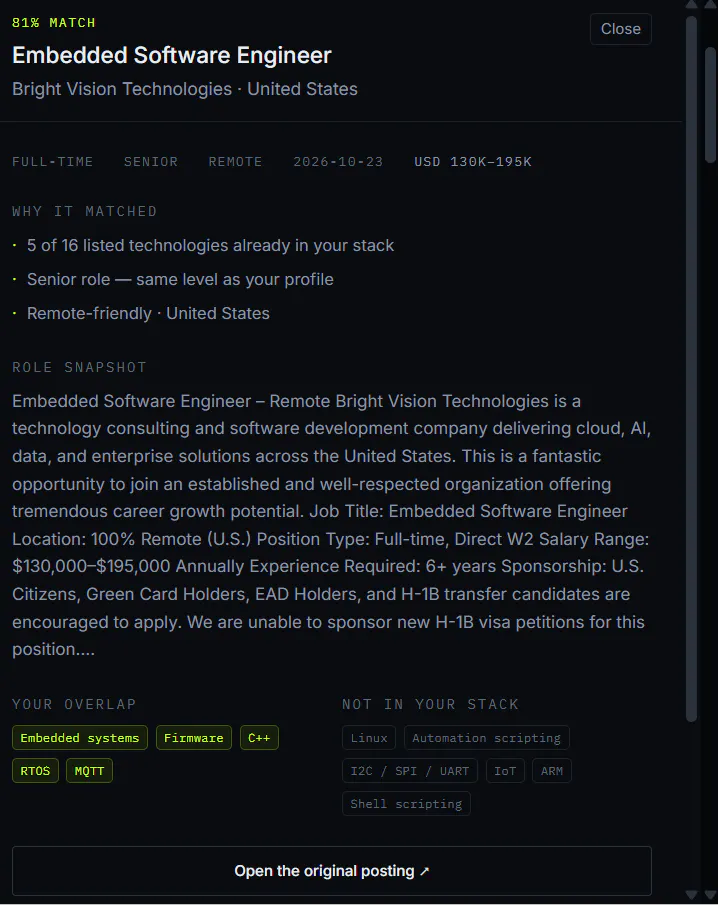The height and width of the screenshot is (905, 718).
Task: Click the SENIOR level label
Action: pyautogui.click(x=151, y=162)
